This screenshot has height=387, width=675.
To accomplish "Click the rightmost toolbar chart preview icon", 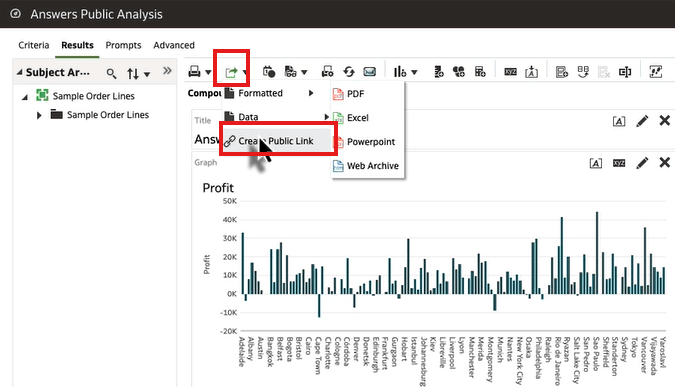I will tap(656, 72).
